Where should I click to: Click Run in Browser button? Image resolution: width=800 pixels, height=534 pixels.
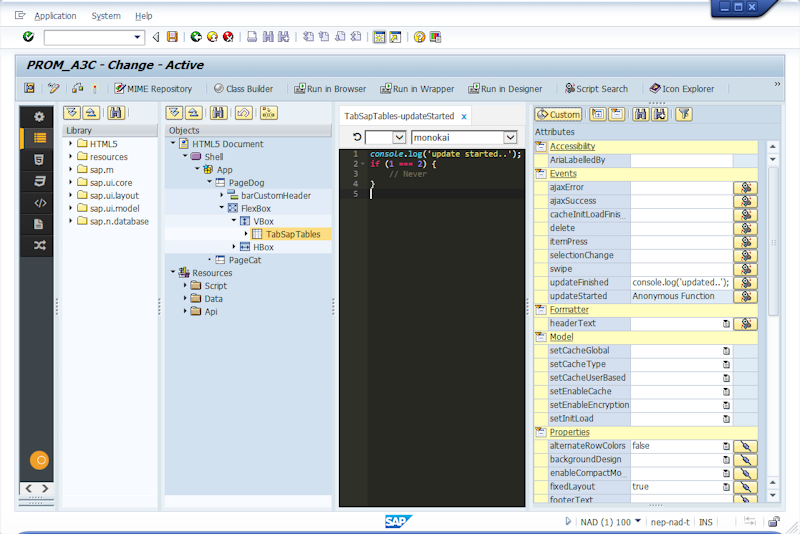coord(330,89)
